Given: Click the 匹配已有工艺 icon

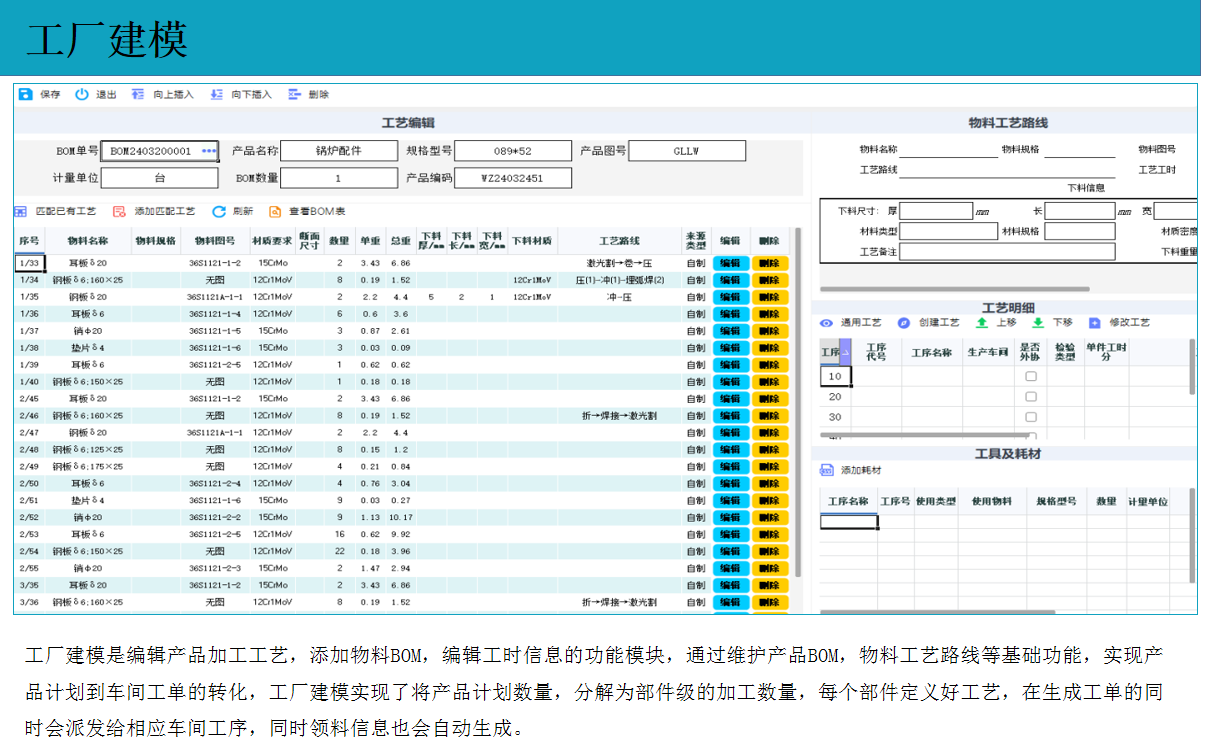Looking at the screenshot, I should [x=20, y=212].
